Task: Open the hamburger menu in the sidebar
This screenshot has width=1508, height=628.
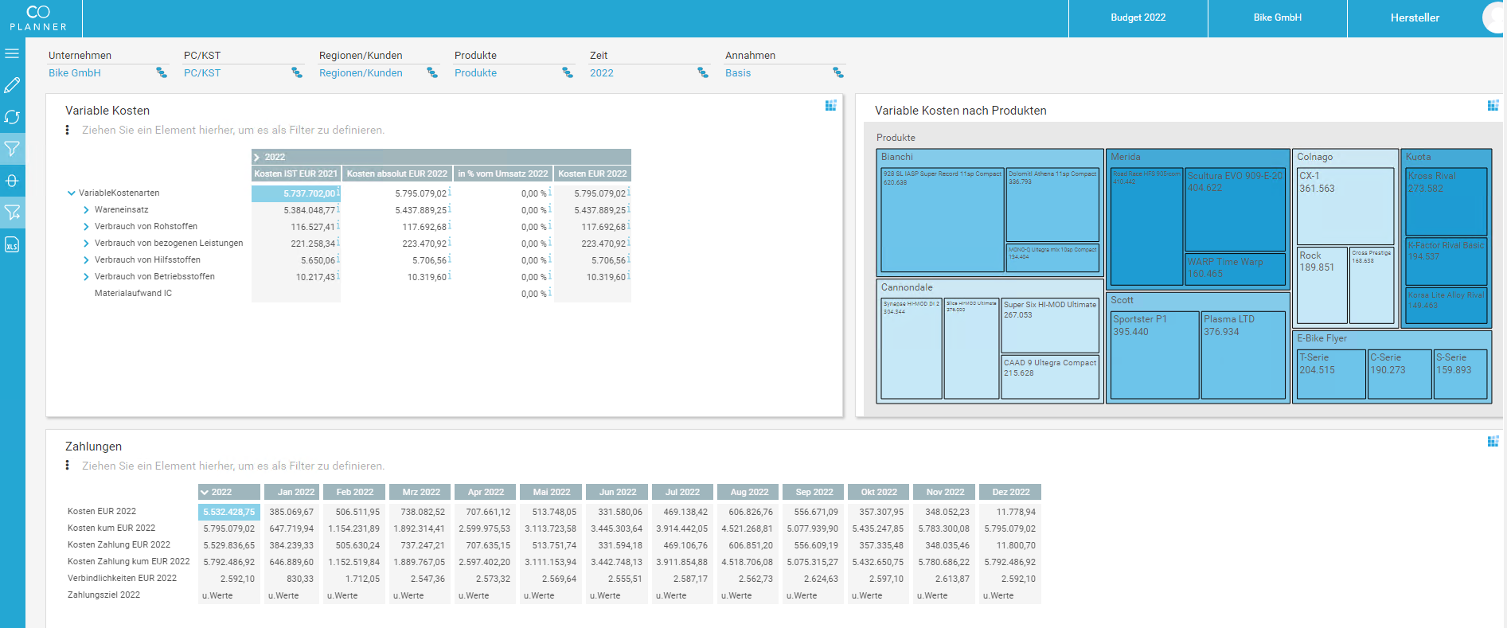Action: [x=12, y=53]
